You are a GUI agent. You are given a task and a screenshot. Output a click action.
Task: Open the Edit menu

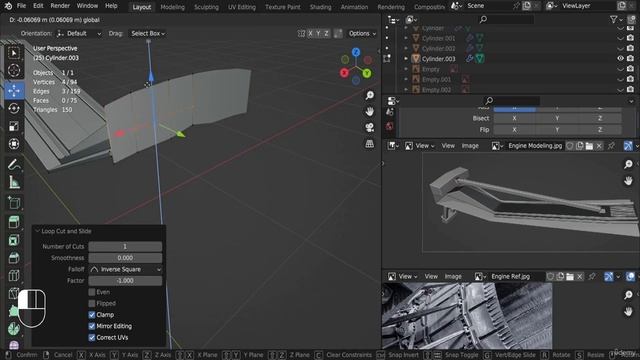pyautogui.click(x=38, y=6)
